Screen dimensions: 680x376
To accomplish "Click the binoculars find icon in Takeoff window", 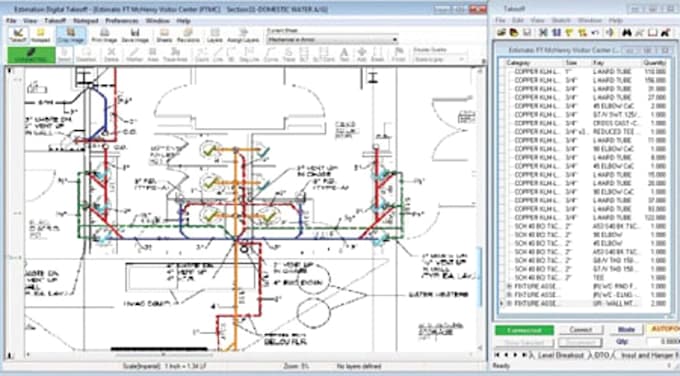I will click(x=626, y=32).
